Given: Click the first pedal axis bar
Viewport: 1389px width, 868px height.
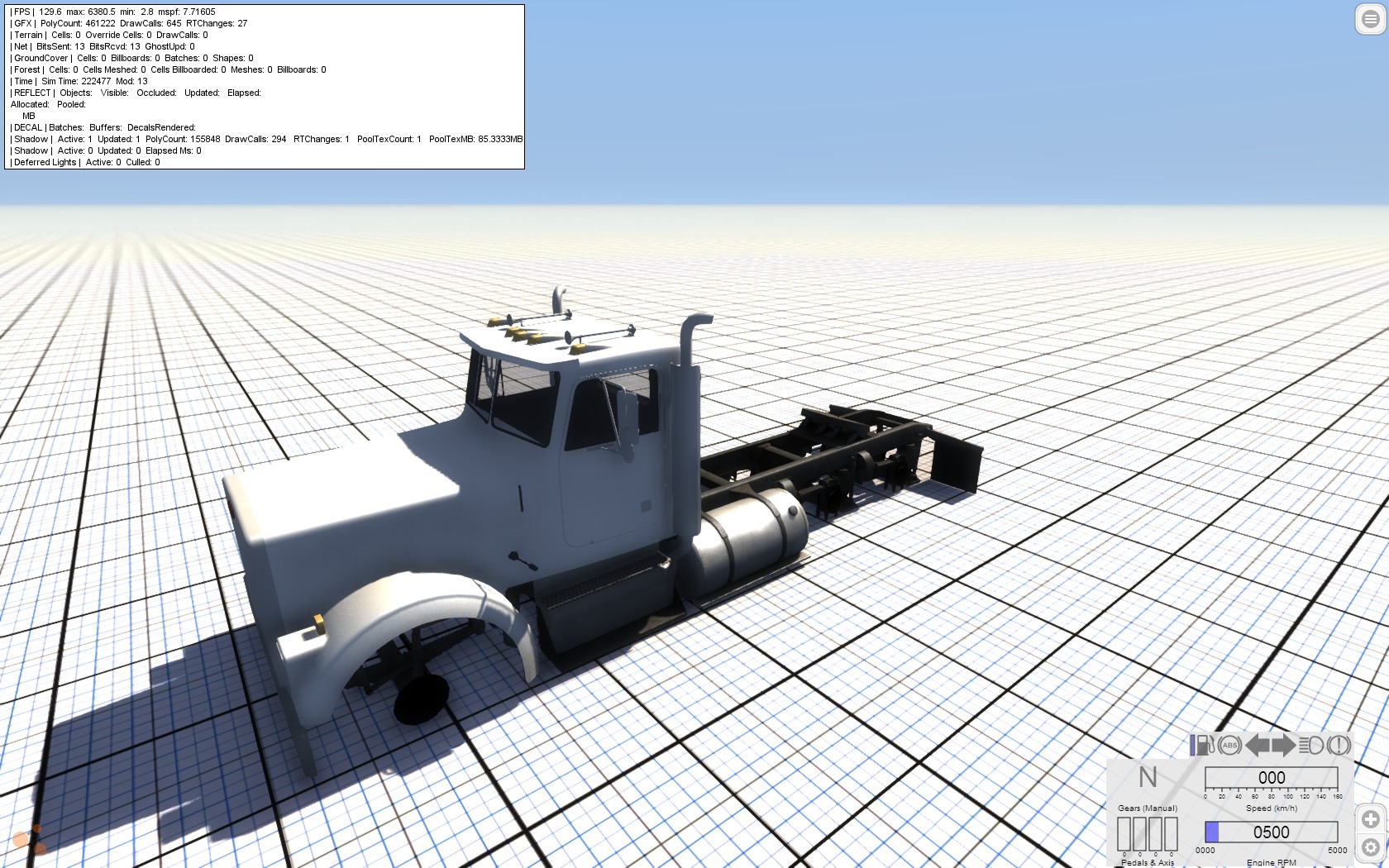Looking at the screenshot, I should 1124,834.
